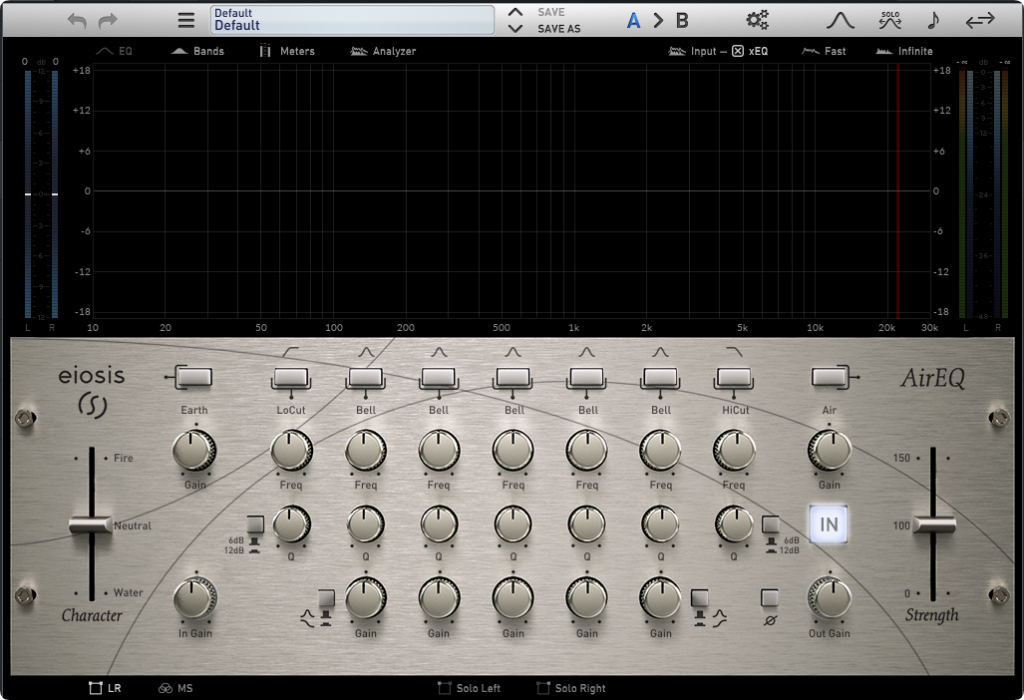Copy A to B with arrow

(x=658, y=21)
